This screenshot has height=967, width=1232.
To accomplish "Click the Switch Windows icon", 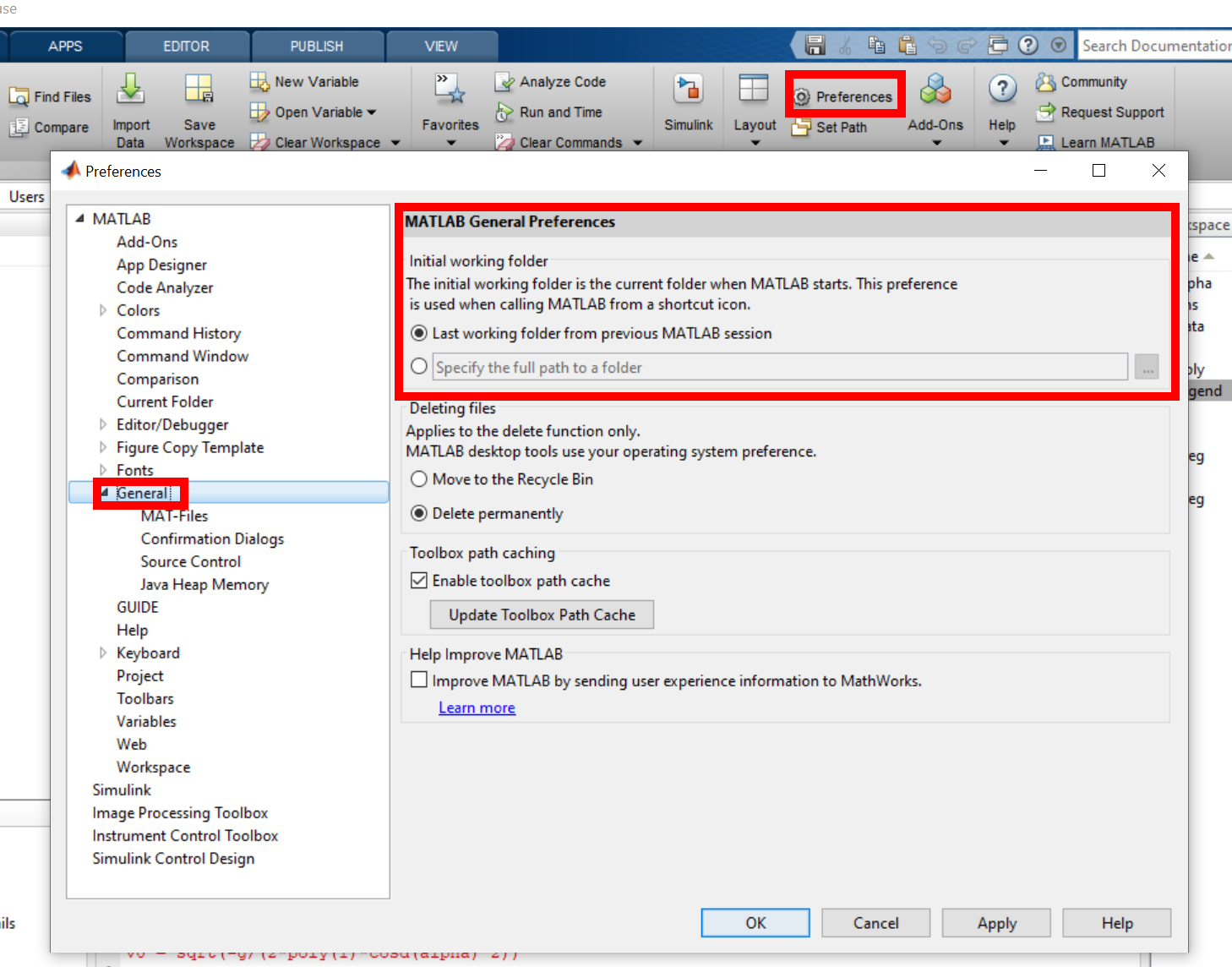I will pyautogui.click(x=998, y=46).
